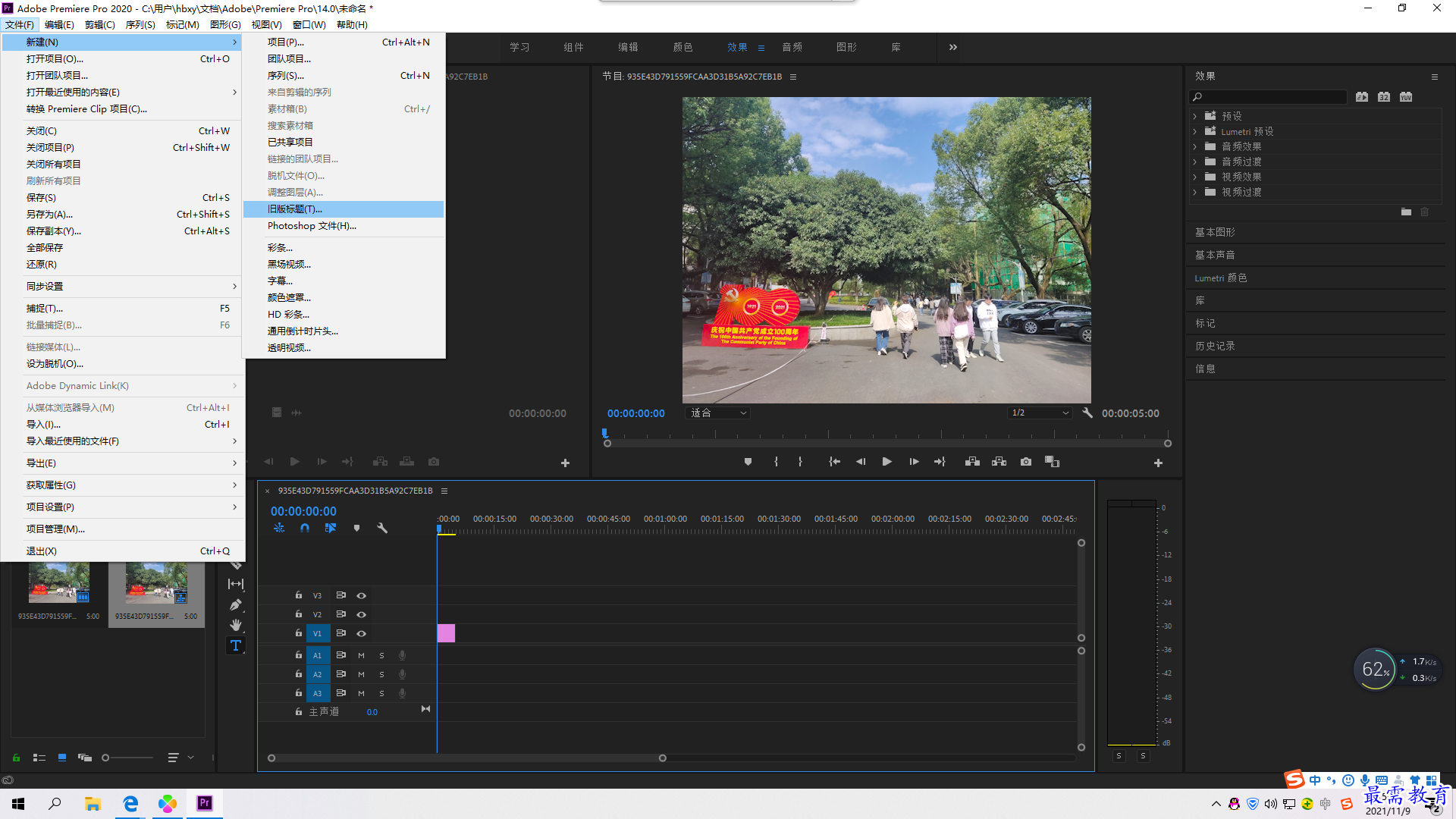Step back one frame in program monitor
1456x819 pixels.
pyautogui.click(x=861, y=462)
